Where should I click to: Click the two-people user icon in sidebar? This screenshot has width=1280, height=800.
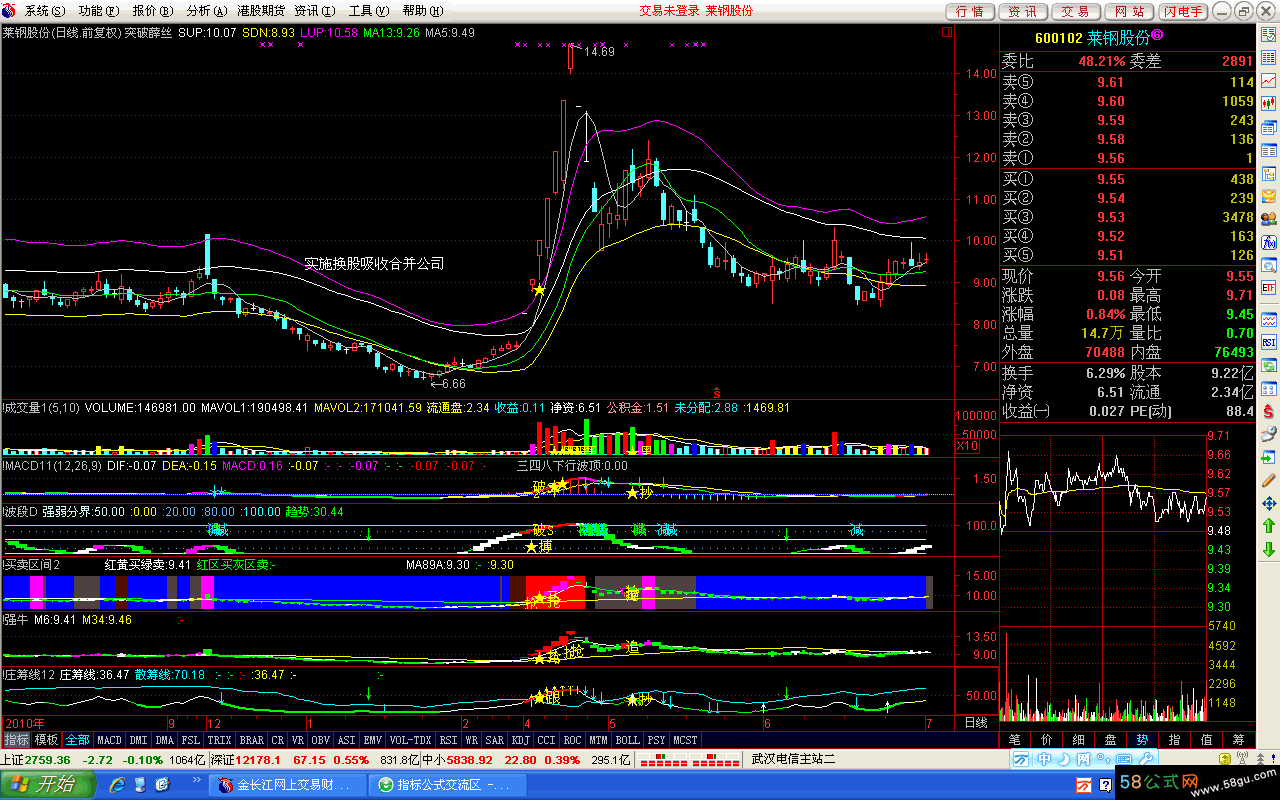tap(1269, 218)
